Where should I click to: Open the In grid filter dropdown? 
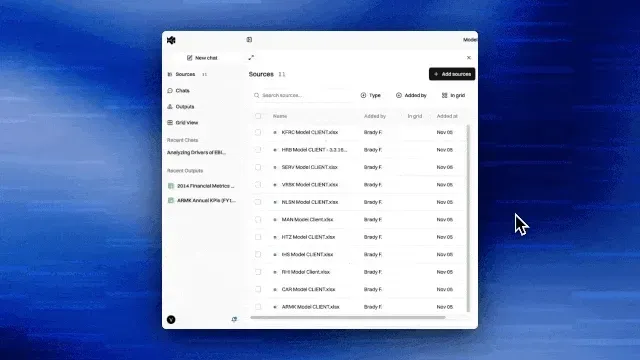[x=453, y=95]
